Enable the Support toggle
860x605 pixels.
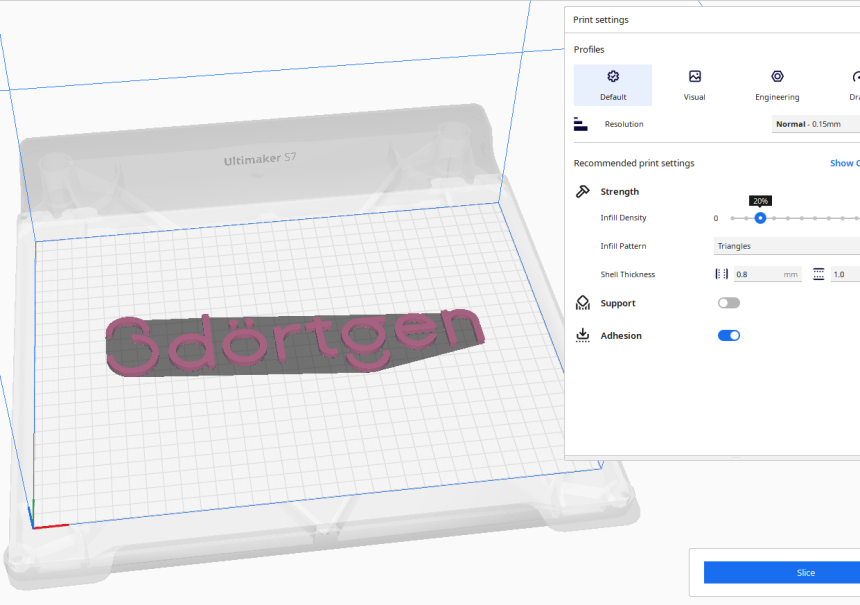point(729,303)
